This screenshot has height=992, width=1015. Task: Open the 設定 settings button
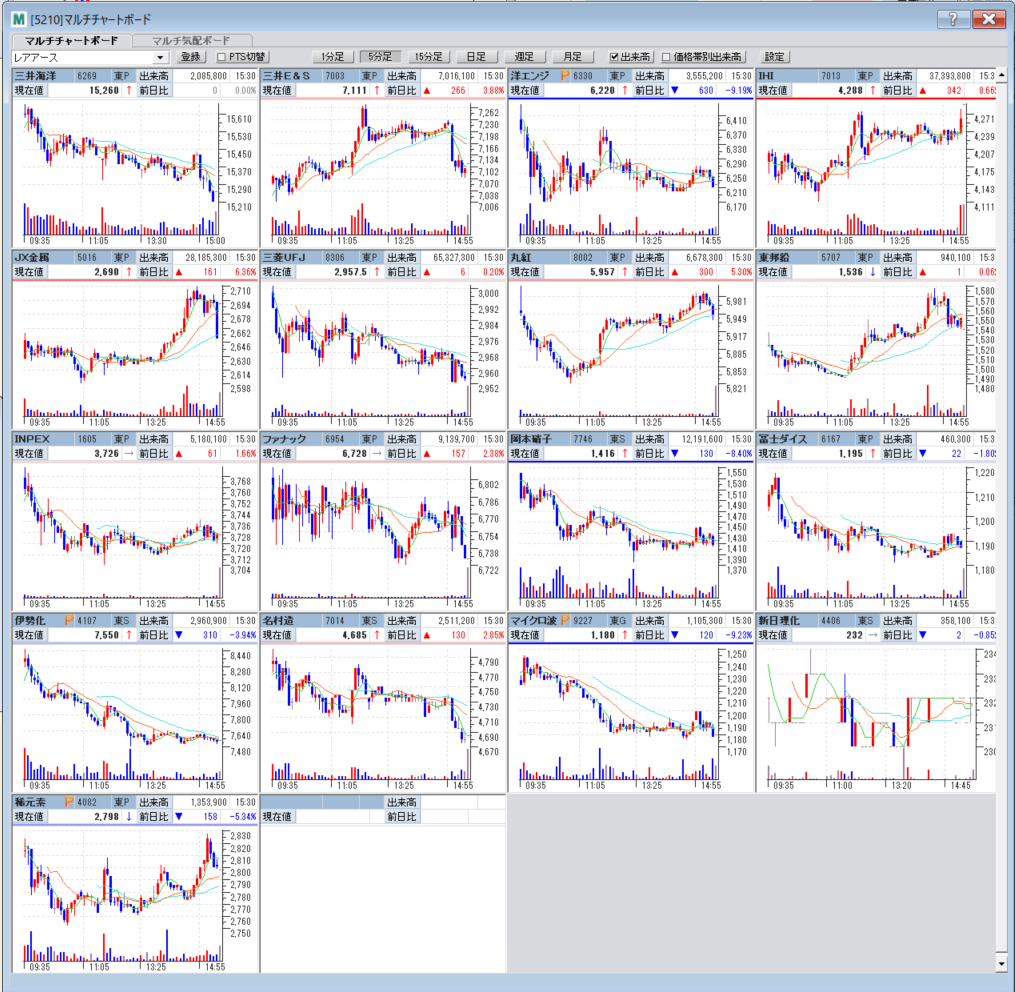point(774,57)
